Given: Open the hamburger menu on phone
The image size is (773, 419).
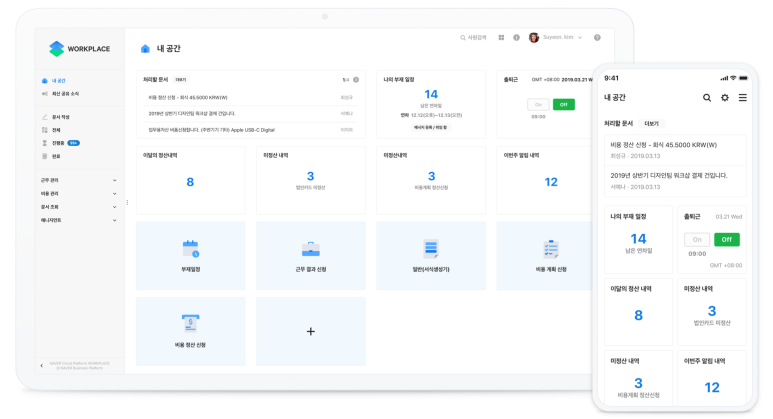Looking at the screenshot, I should tap(742, 98).
